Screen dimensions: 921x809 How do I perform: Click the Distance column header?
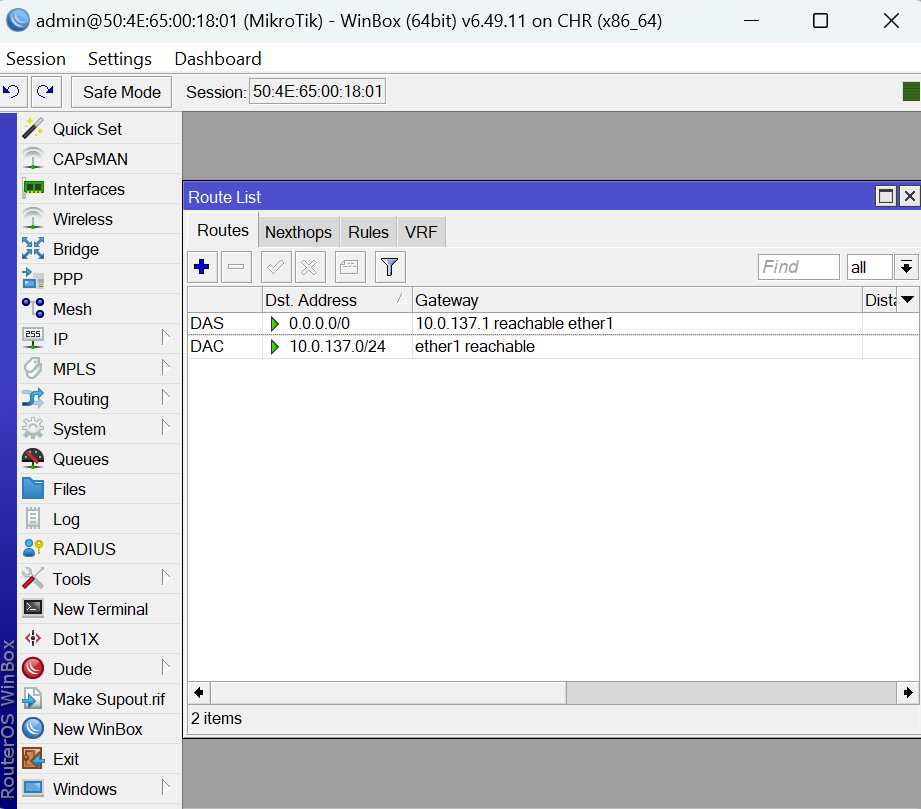point(880,300)
